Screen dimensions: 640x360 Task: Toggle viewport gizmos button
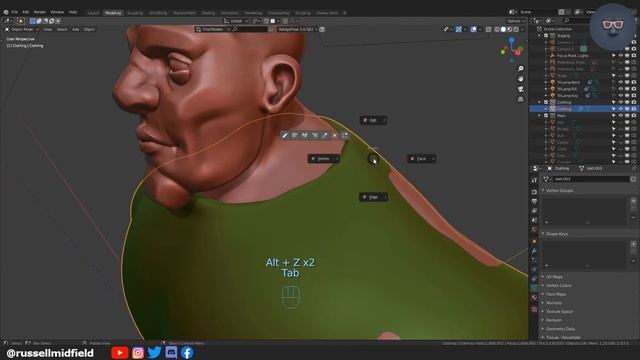click(x=459, y=29)
